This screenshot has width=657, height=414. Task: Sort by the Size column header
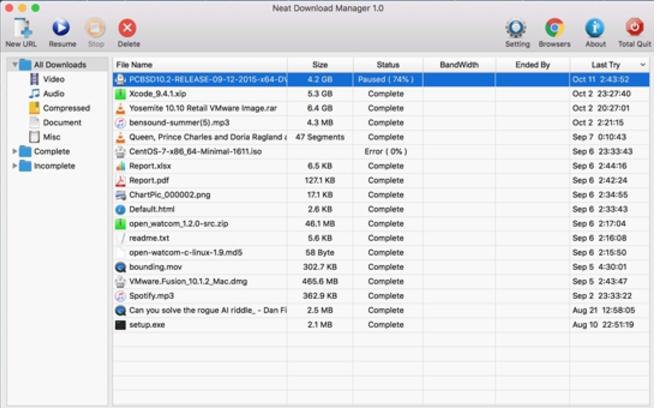point(319,65)
